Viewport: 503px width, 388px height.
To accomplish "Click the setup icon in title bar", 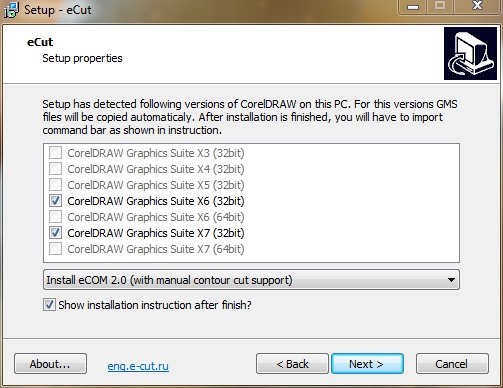I will (11, 9).
